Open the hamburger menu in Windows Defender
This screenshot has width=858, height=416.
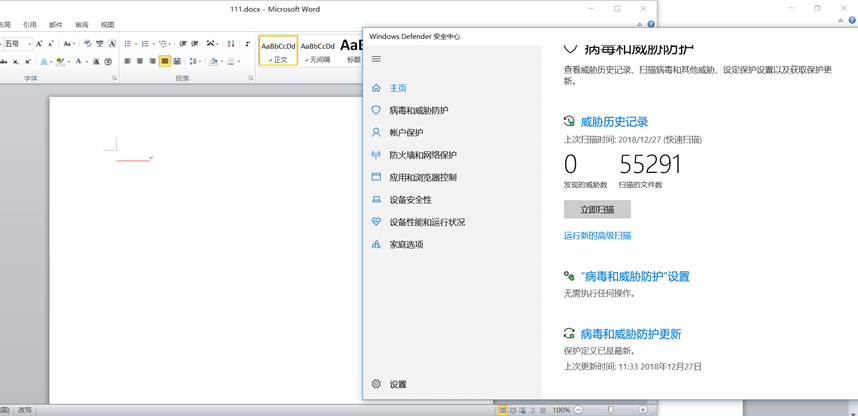click(376, 59)
